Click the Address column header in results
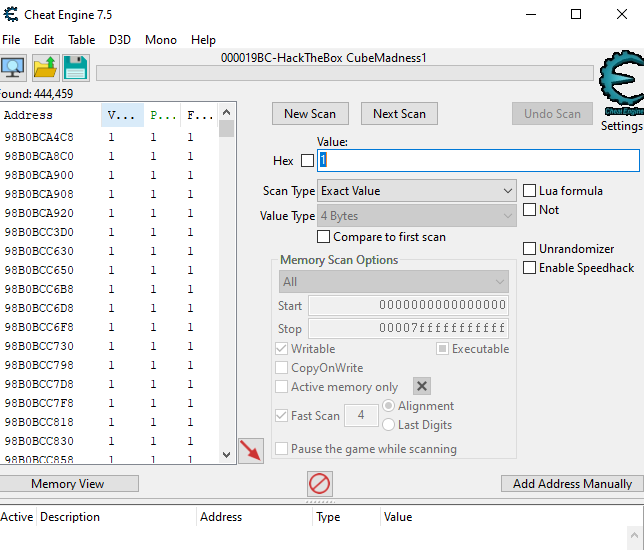 (51, 115)
